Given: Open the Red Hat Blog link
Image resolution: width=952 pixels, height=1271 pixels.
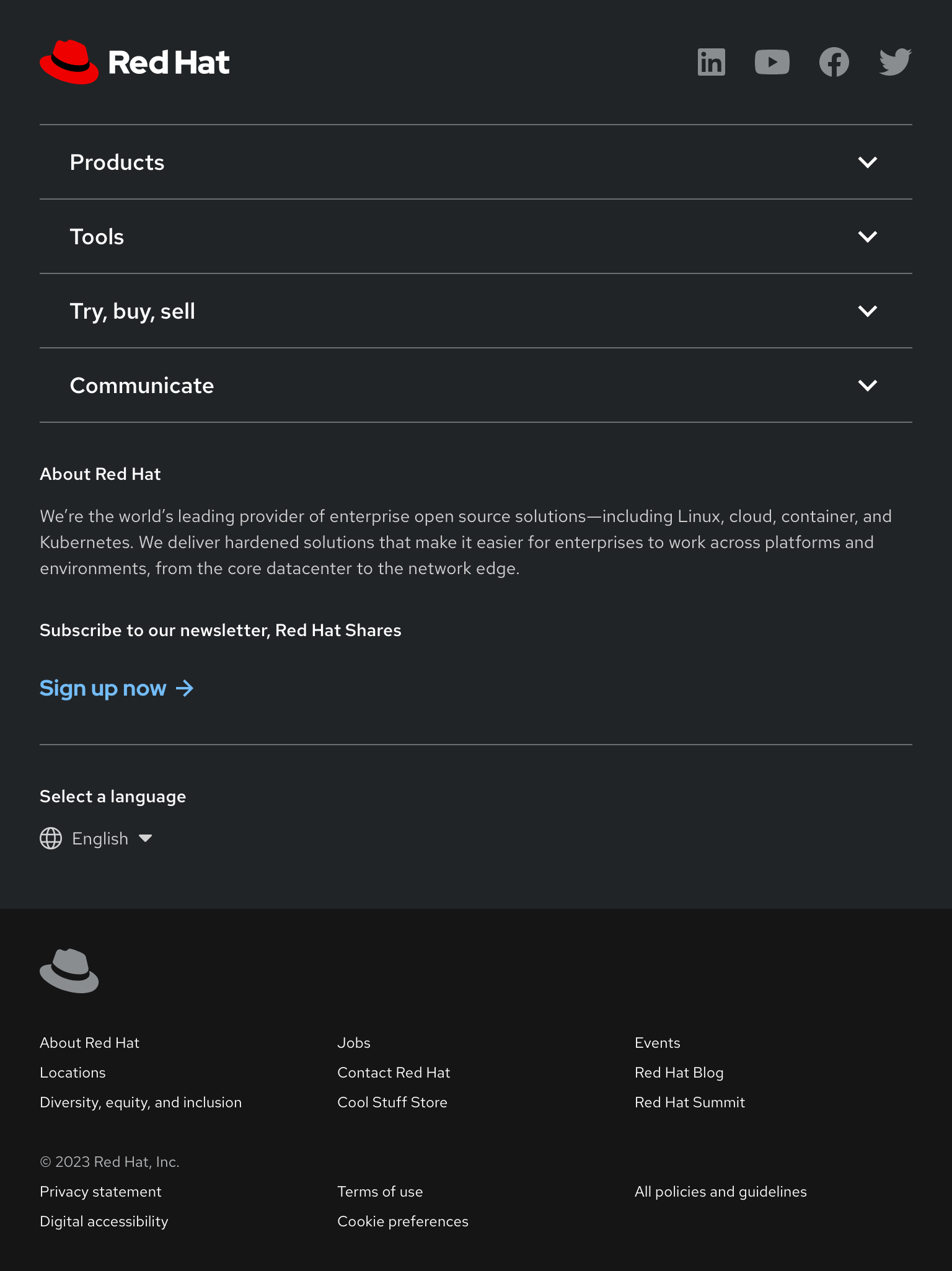Looking at the screenshot, I should click(x=679, y=1073).
